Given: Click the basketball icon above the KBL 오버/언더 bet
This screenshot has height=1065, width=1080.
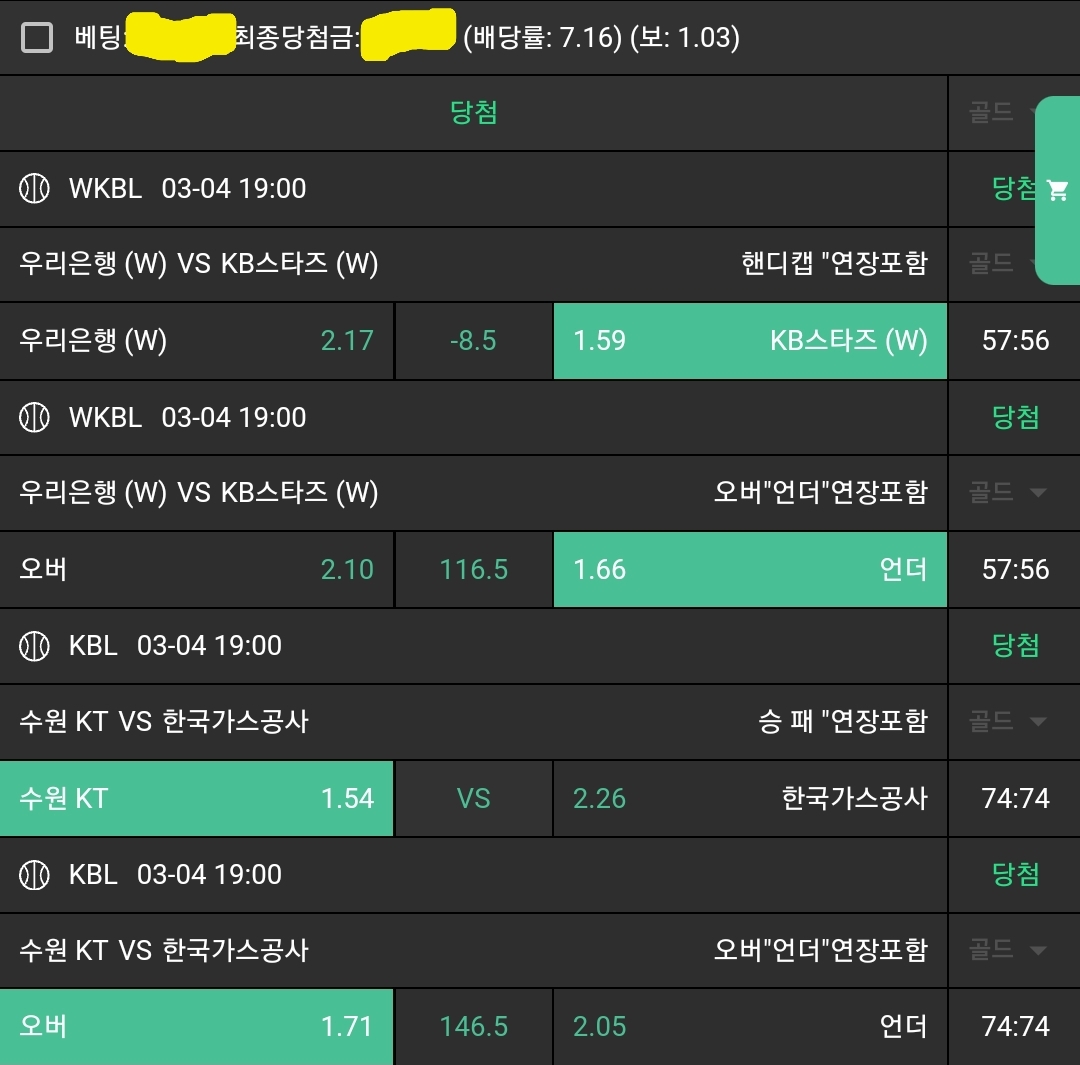Looking at the screenshot, I should [34, 874].
